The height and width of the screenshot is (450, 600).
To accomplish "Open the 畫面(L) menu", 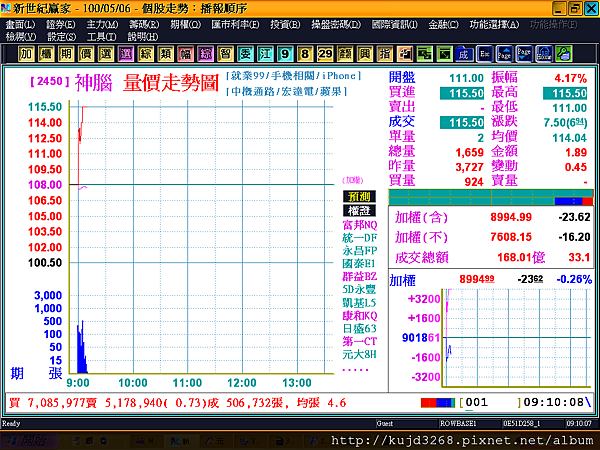I will tap(20, 25).
